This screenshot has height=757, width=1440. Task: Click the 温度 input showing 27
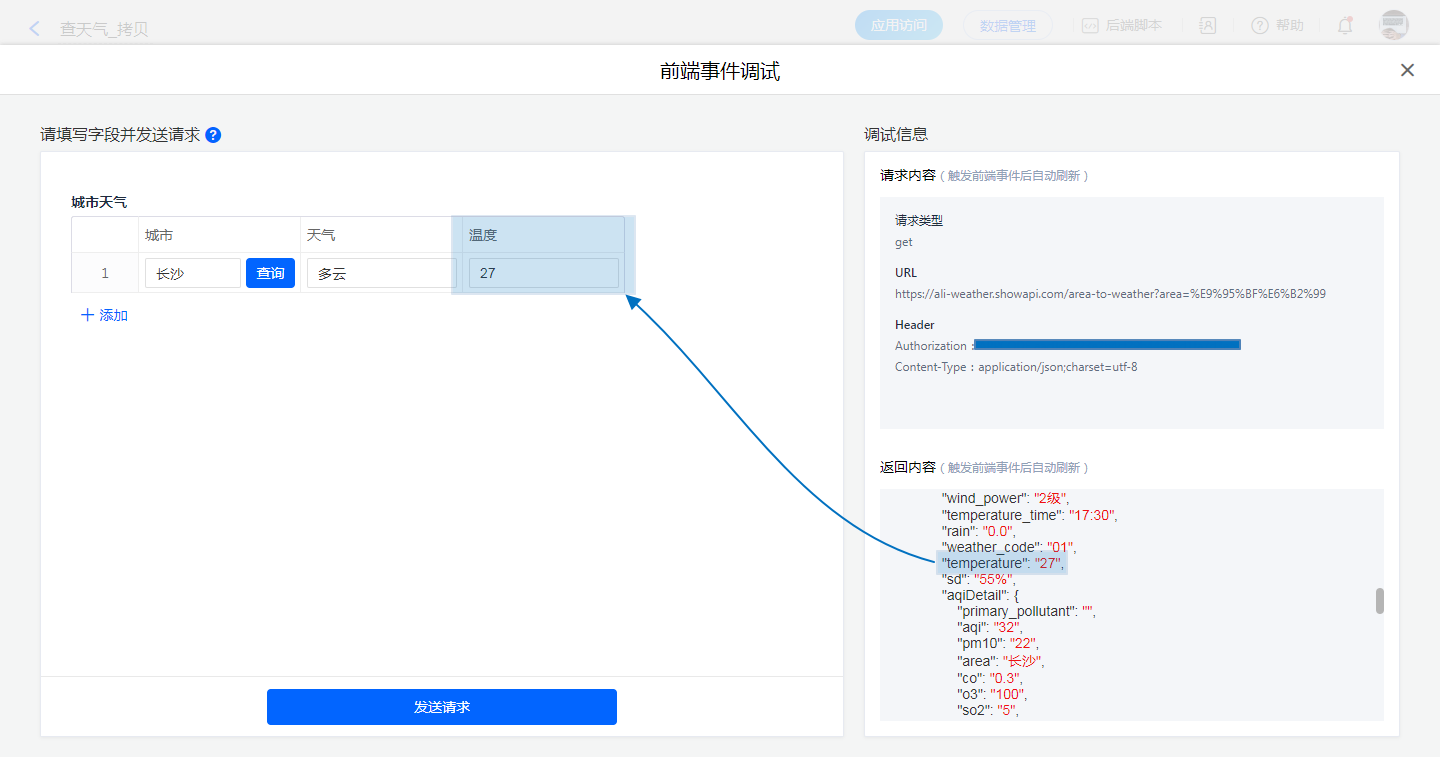pyautogui.click(x=543, y=273)
